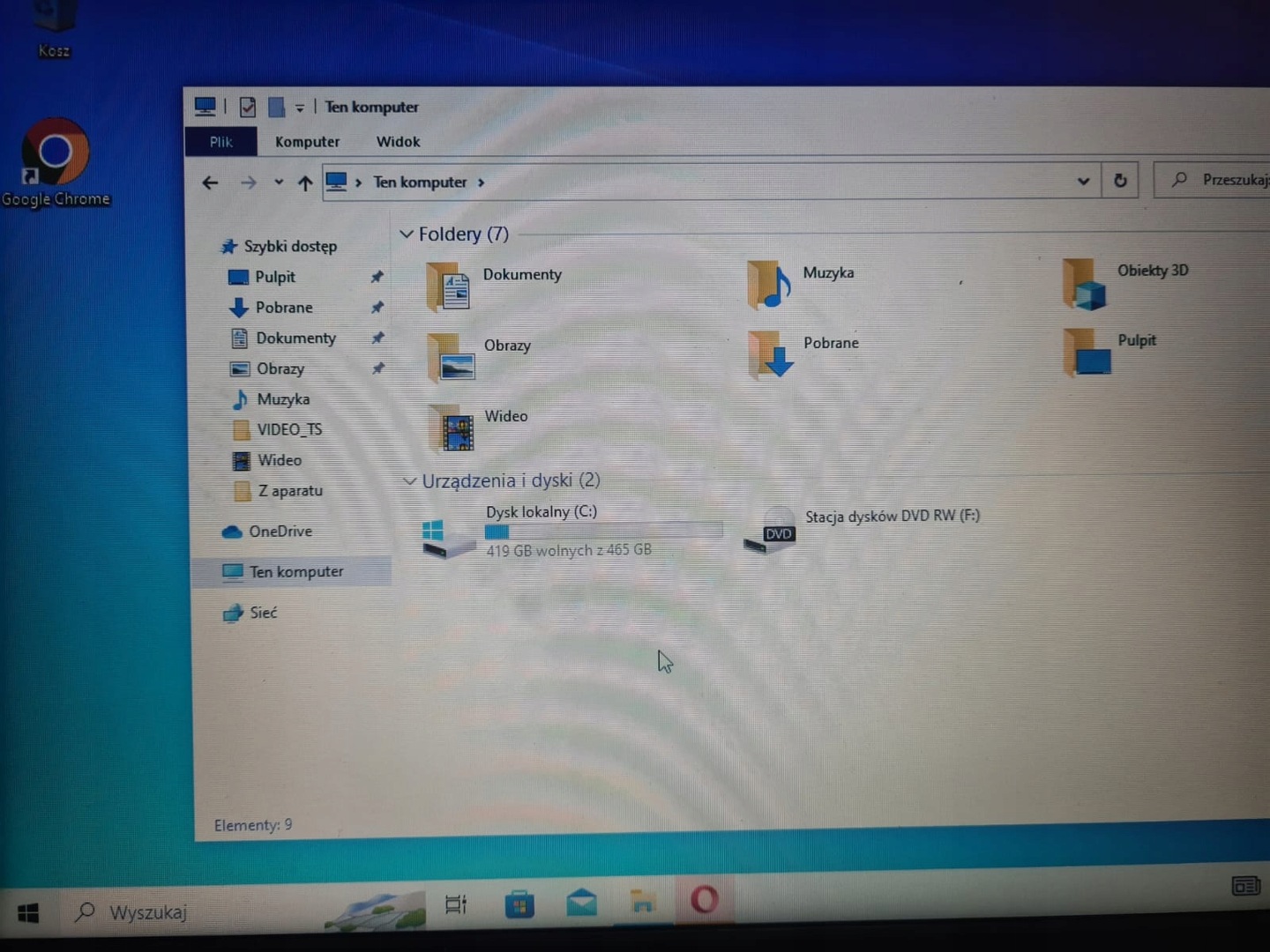
Task: Unpin Obrazy using its pin icon
Action: (x=377, y=368)
